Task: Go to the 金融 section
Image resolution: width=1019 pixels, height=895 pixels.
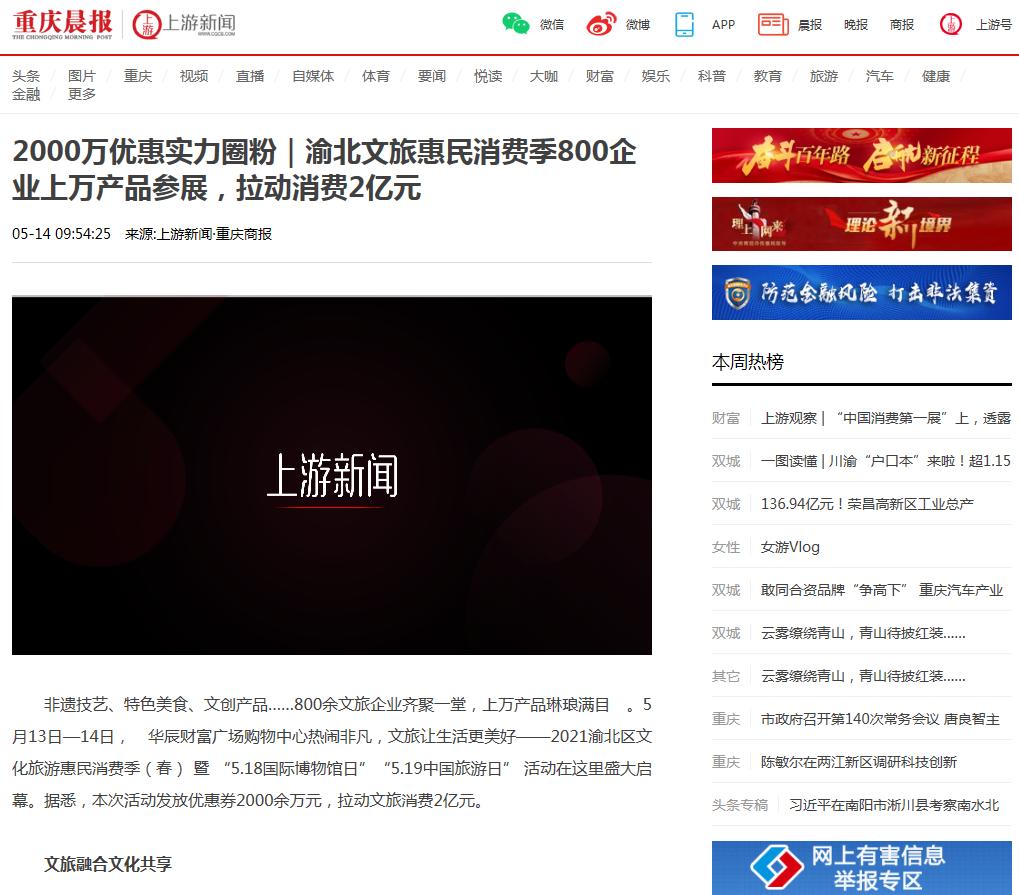Action: point(26,94)
